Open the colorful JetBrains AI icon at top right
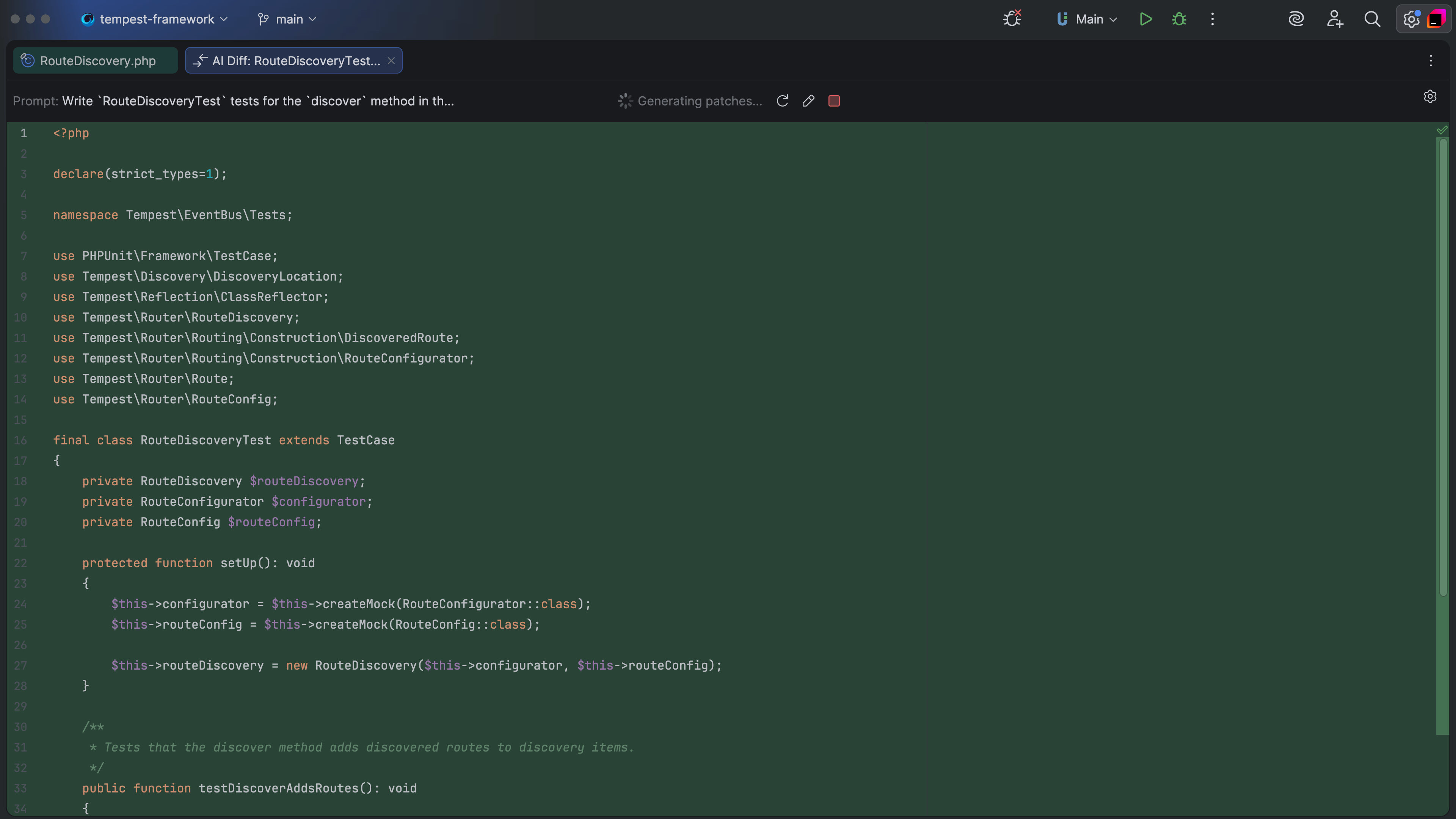This screenshot has width=1456, height=819. (1438, 19)
